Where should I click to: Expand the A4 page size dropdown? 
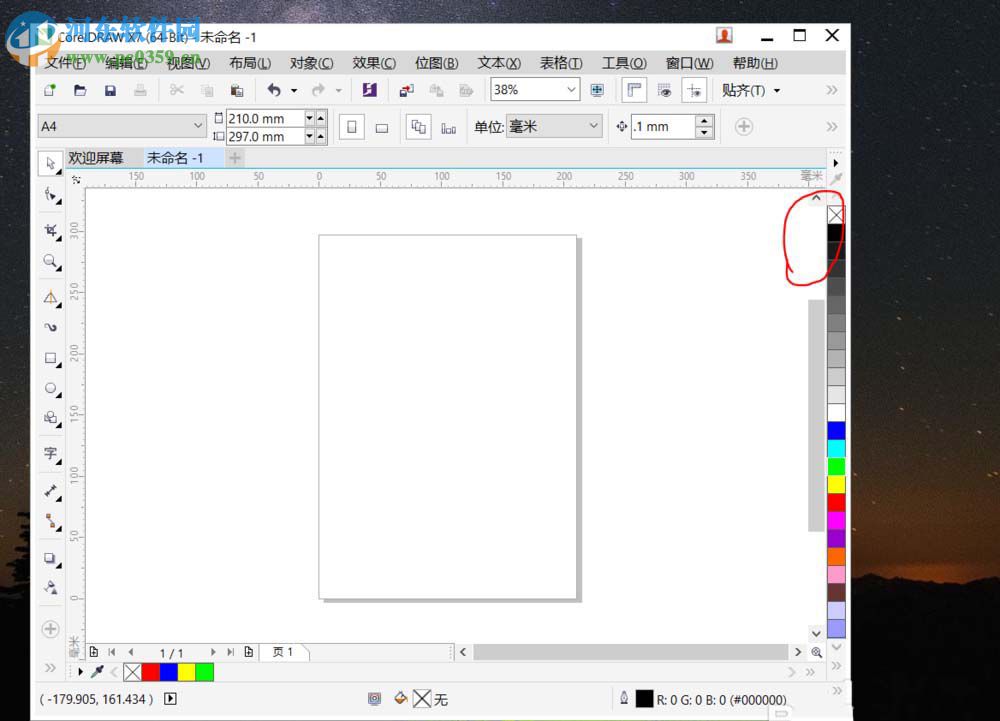(x=197, y=126)
